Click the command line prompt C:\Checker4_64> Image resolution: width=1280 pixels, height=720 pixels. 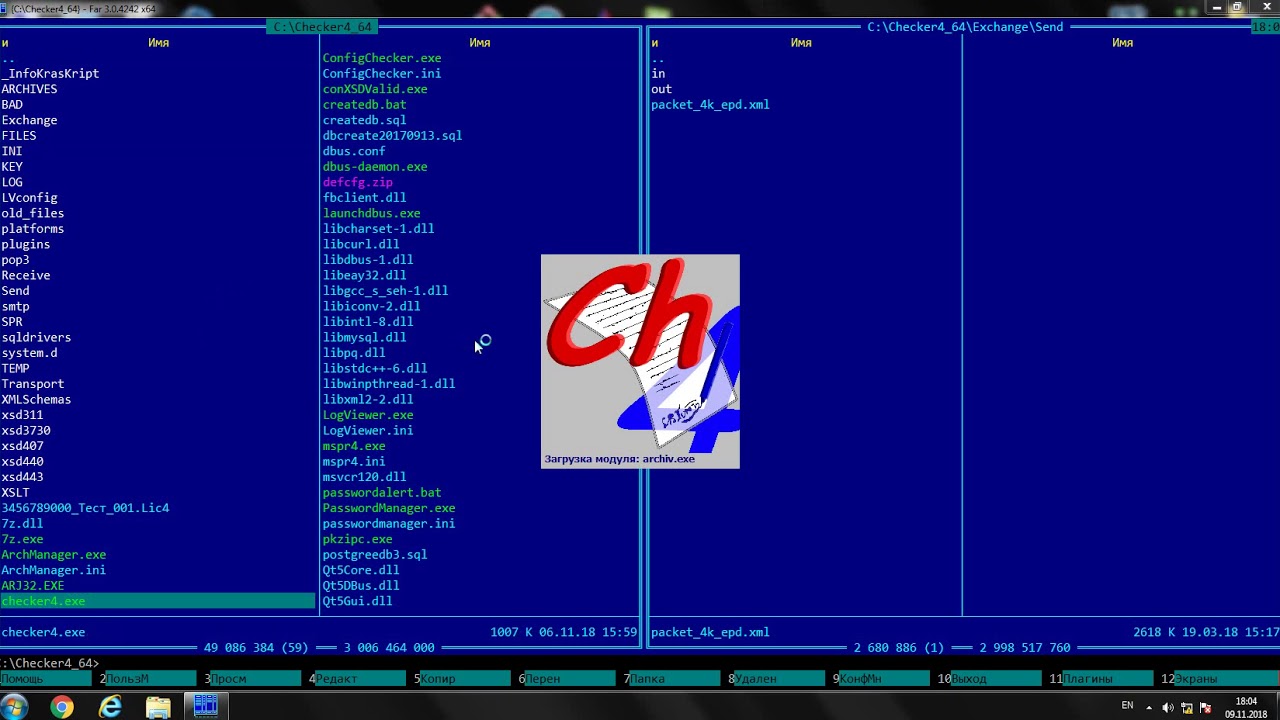click(x=50, y=663)
